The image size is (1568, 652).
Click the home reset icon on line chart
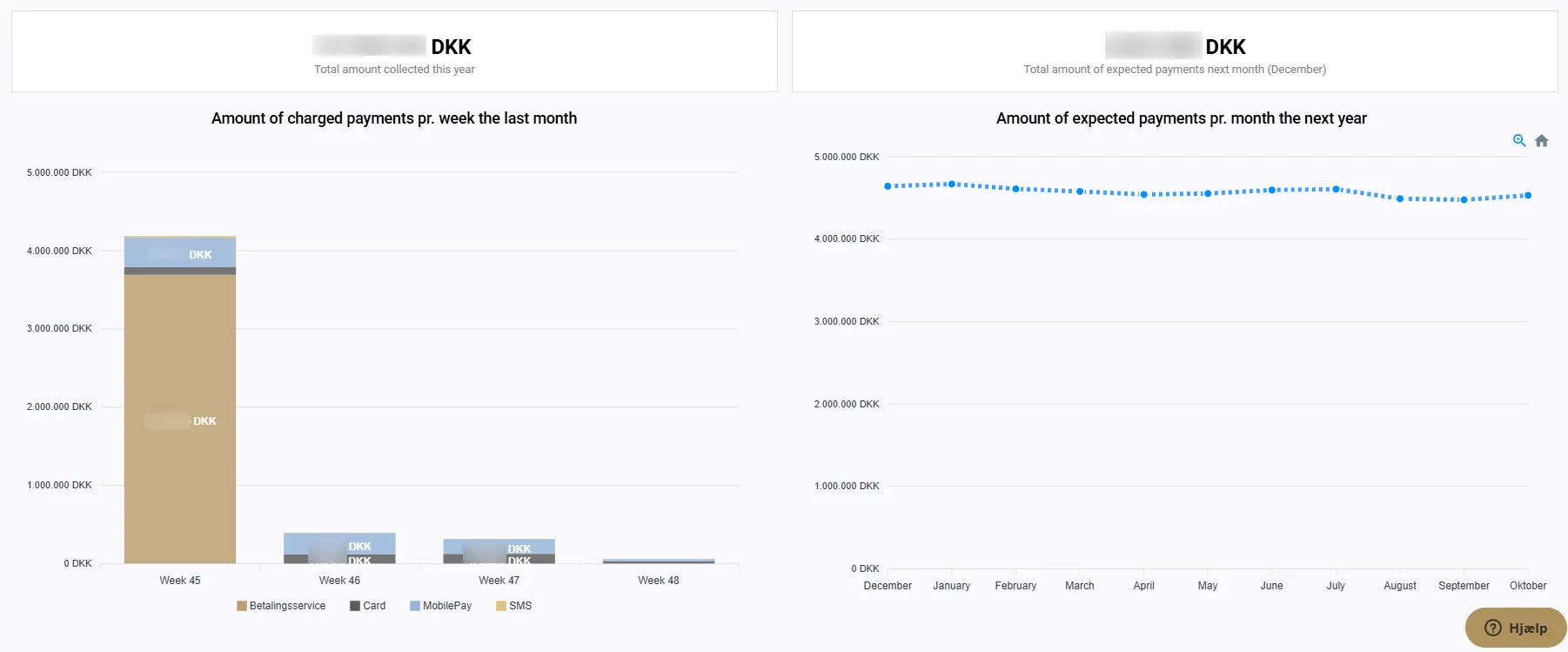pyautogui.click(x=1542, y=141)
